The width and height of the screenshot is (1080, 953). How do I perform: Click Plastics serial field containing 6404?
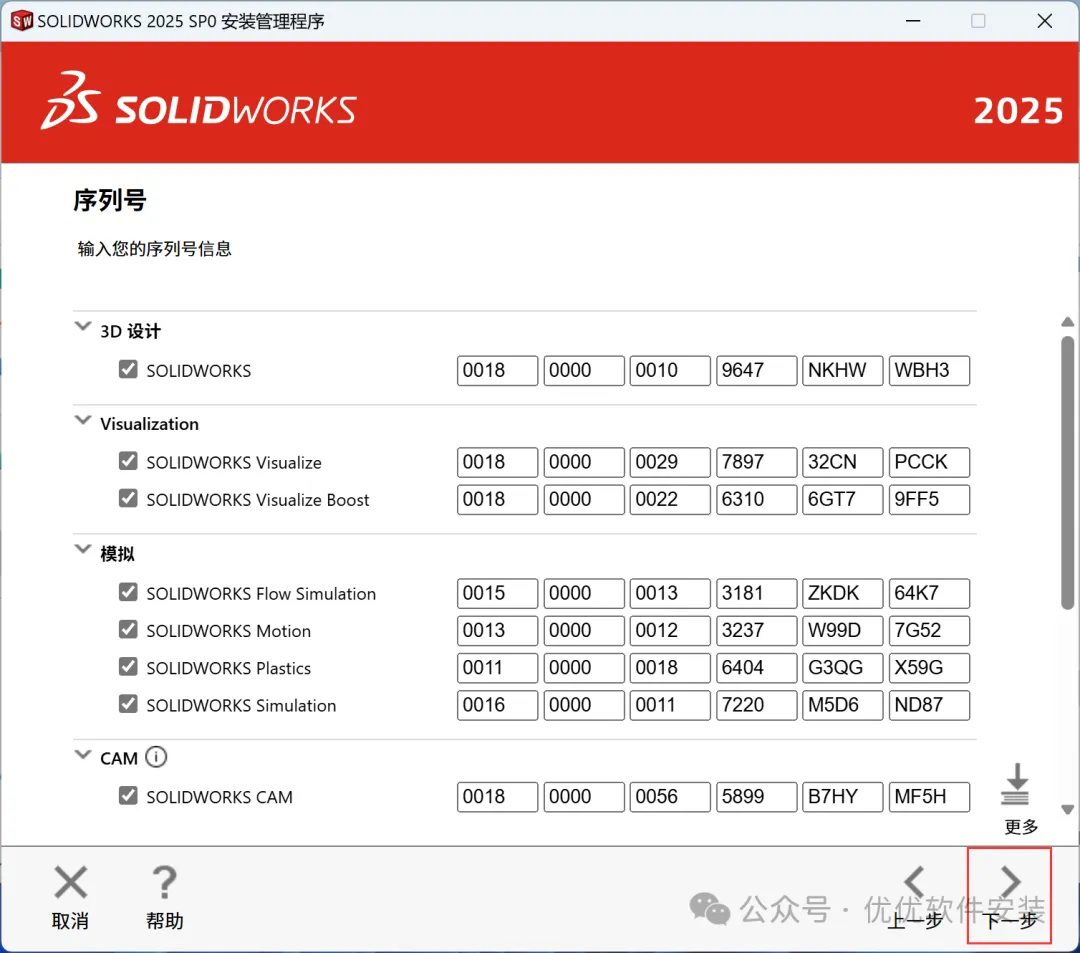click(756, 668)
